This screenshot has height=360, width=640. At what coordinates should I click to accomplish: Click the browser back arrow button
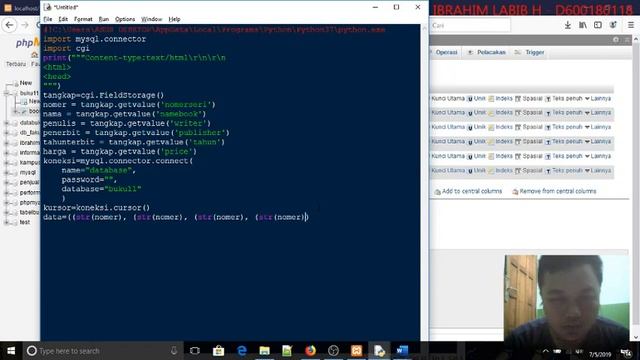(x=9, y=25)
